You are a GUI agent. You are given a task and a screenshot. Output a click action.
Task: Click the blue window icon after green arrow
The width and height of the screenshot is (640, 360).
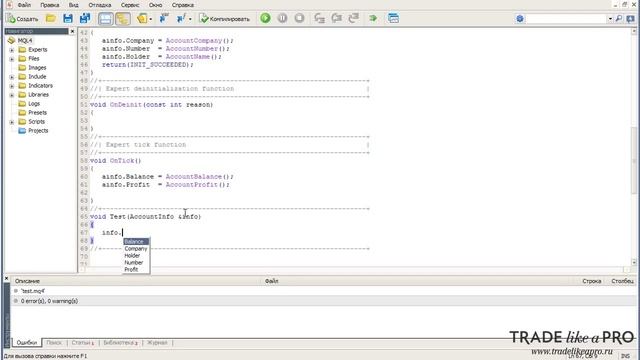pyautogui.click(x=393, y=18)
